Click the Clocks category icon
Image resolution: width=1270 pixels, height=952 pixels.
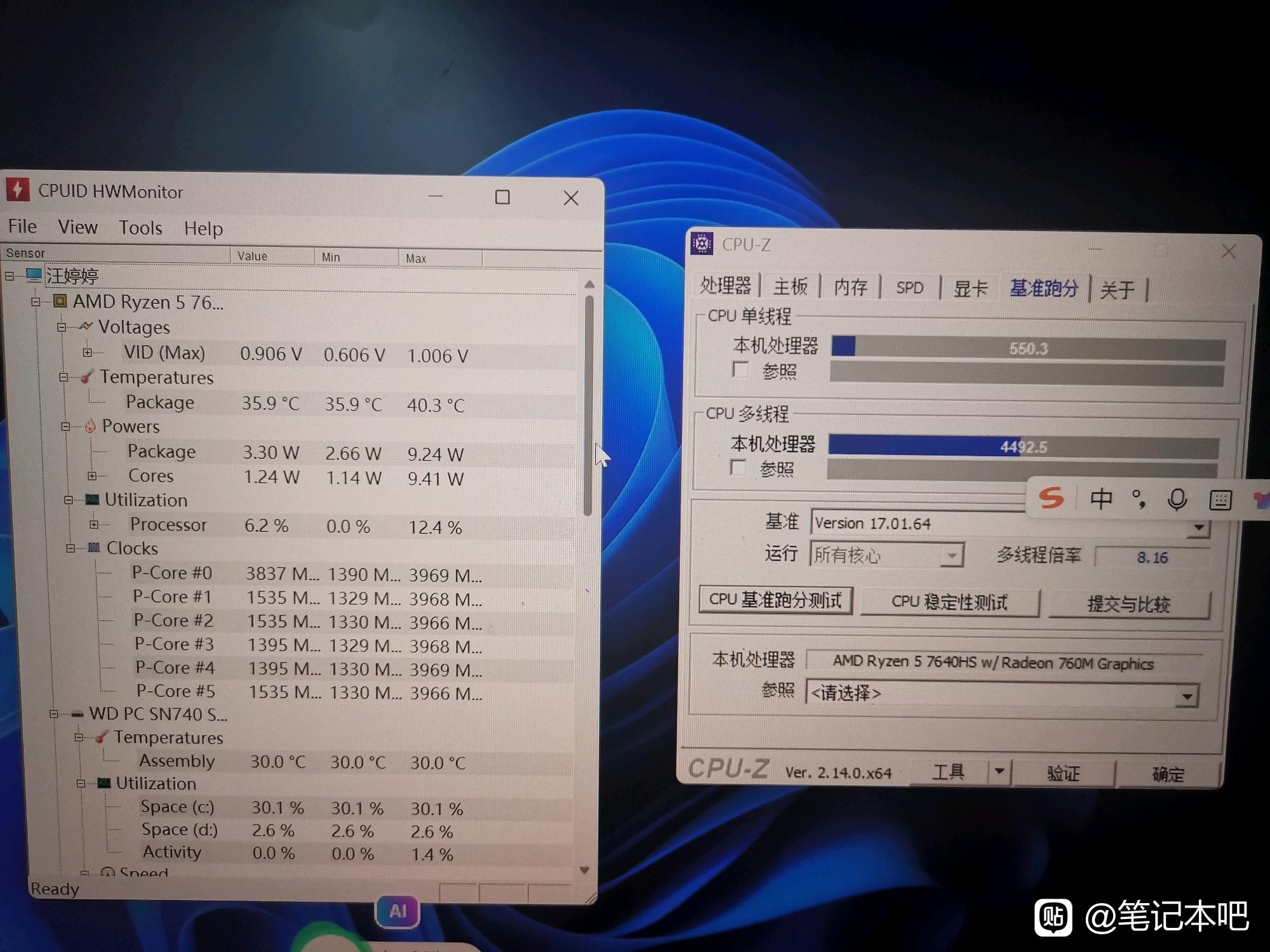click(94, 548)
